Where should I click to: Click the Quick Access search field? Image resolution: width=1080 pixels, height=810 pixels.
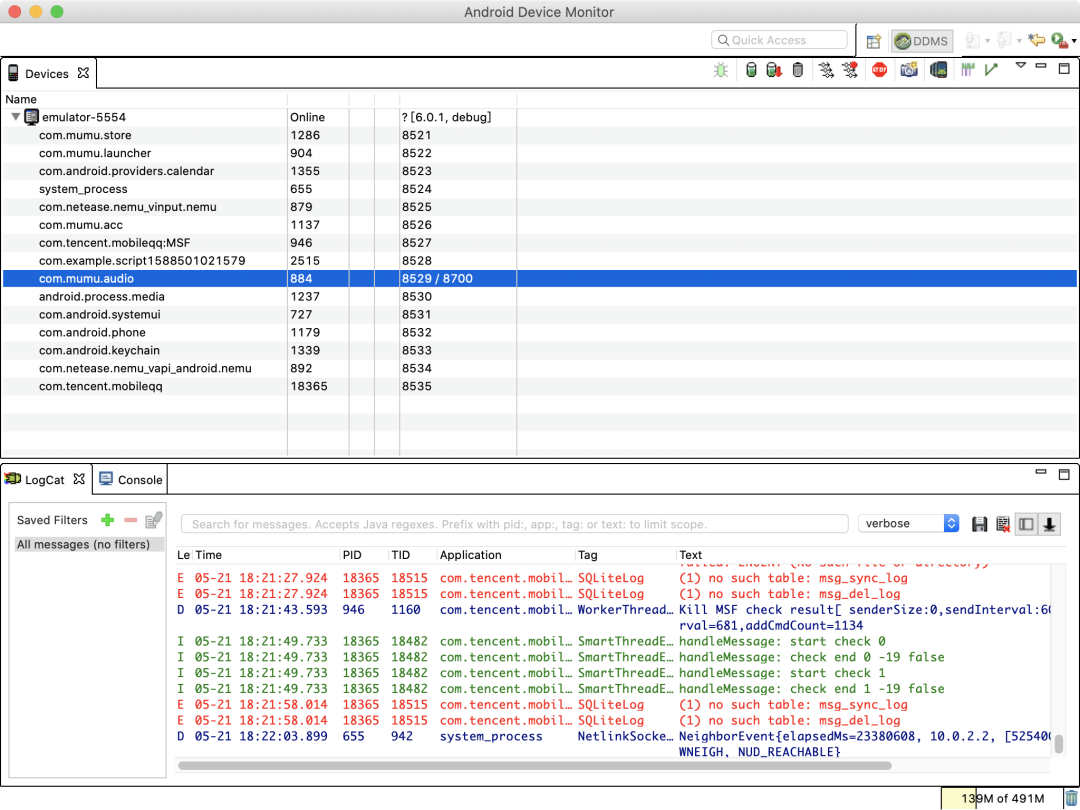pyautogui.click(x=779, y=40)
